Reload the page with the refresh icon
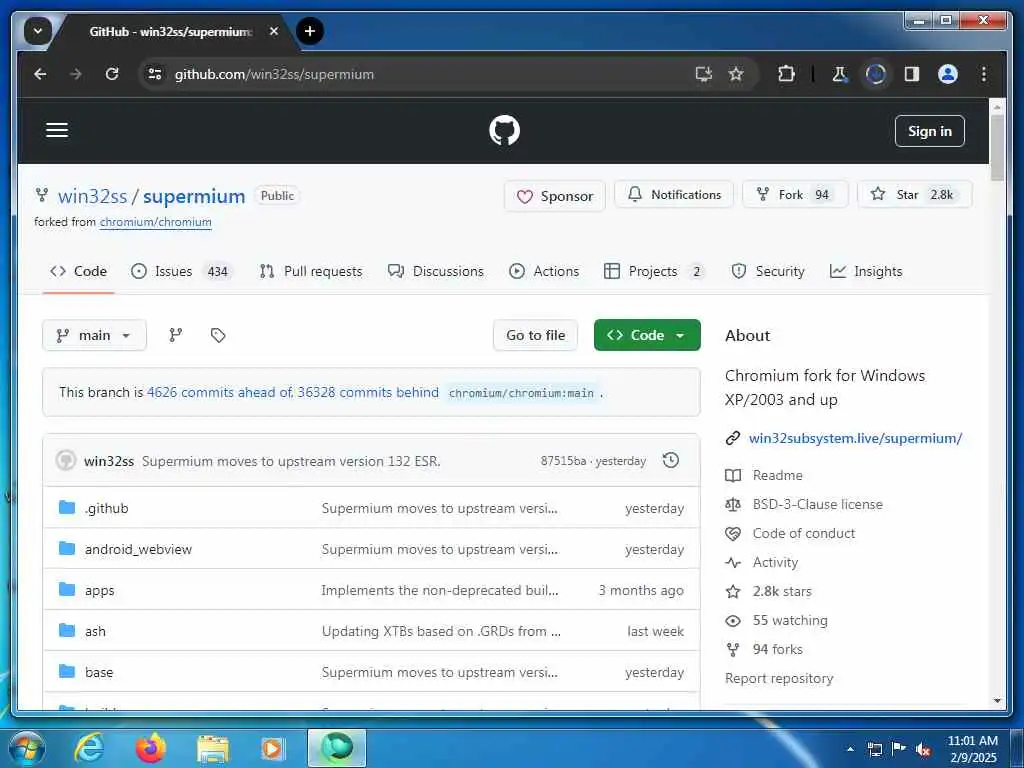 [112, 74]
